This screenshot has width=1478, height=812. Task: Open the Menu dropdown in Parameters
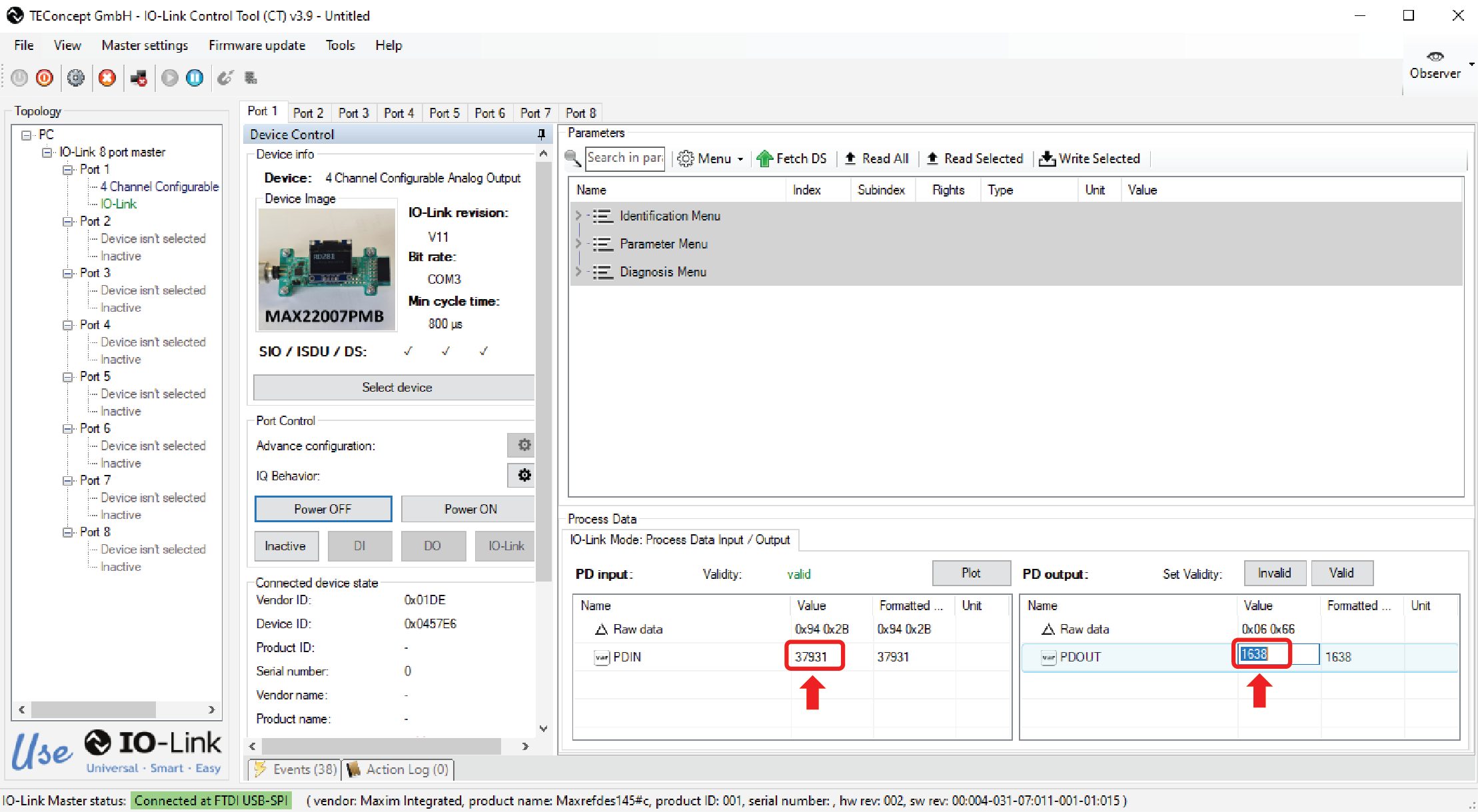(x=710, y=159)
